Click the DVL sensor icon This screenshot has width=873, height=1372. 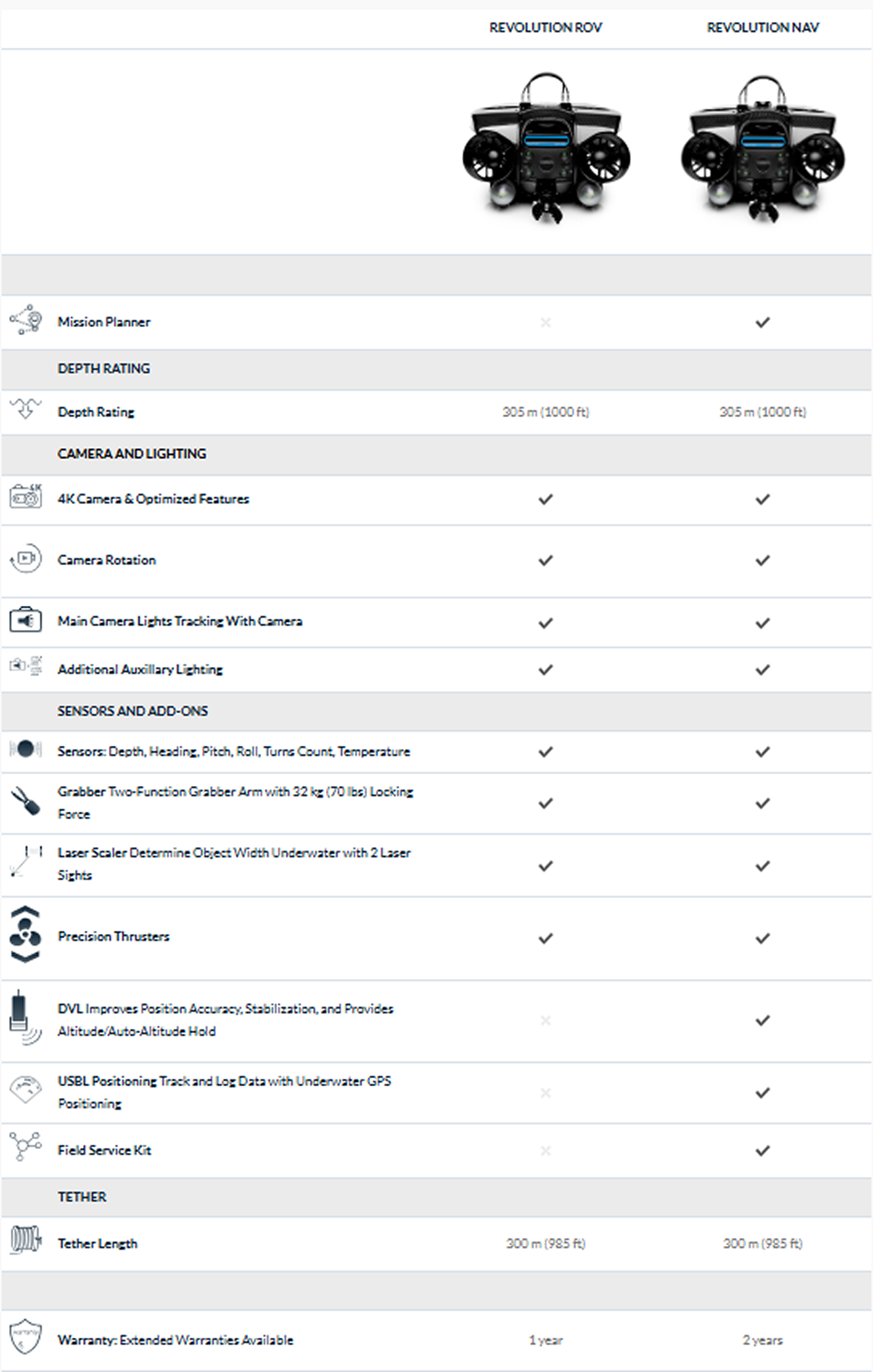[26, 1018]
